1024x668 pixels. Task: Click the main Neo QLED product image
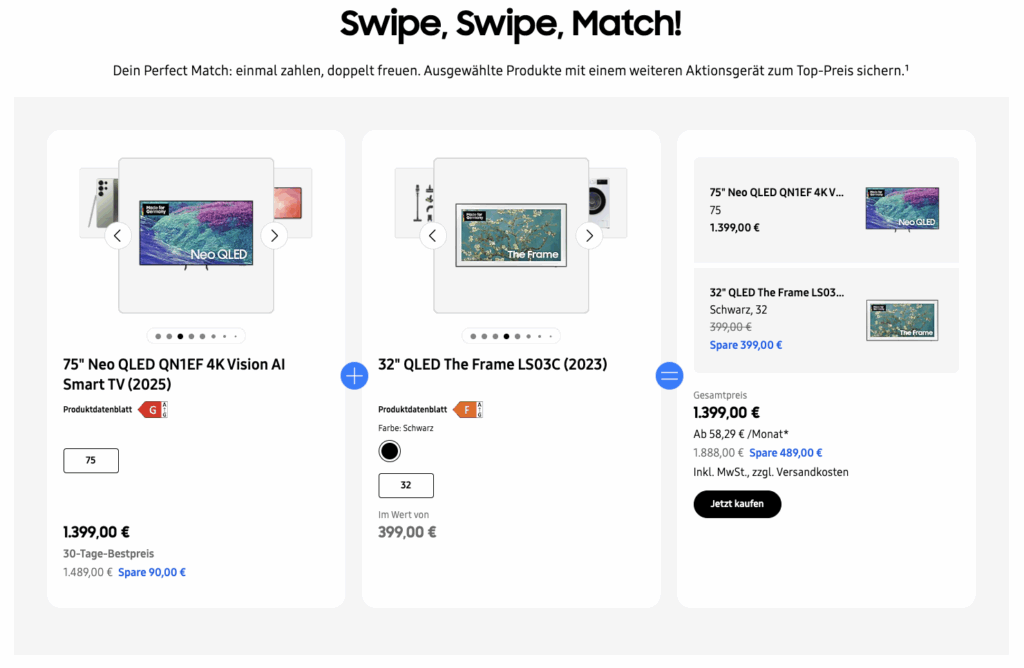tap(195, 234)
